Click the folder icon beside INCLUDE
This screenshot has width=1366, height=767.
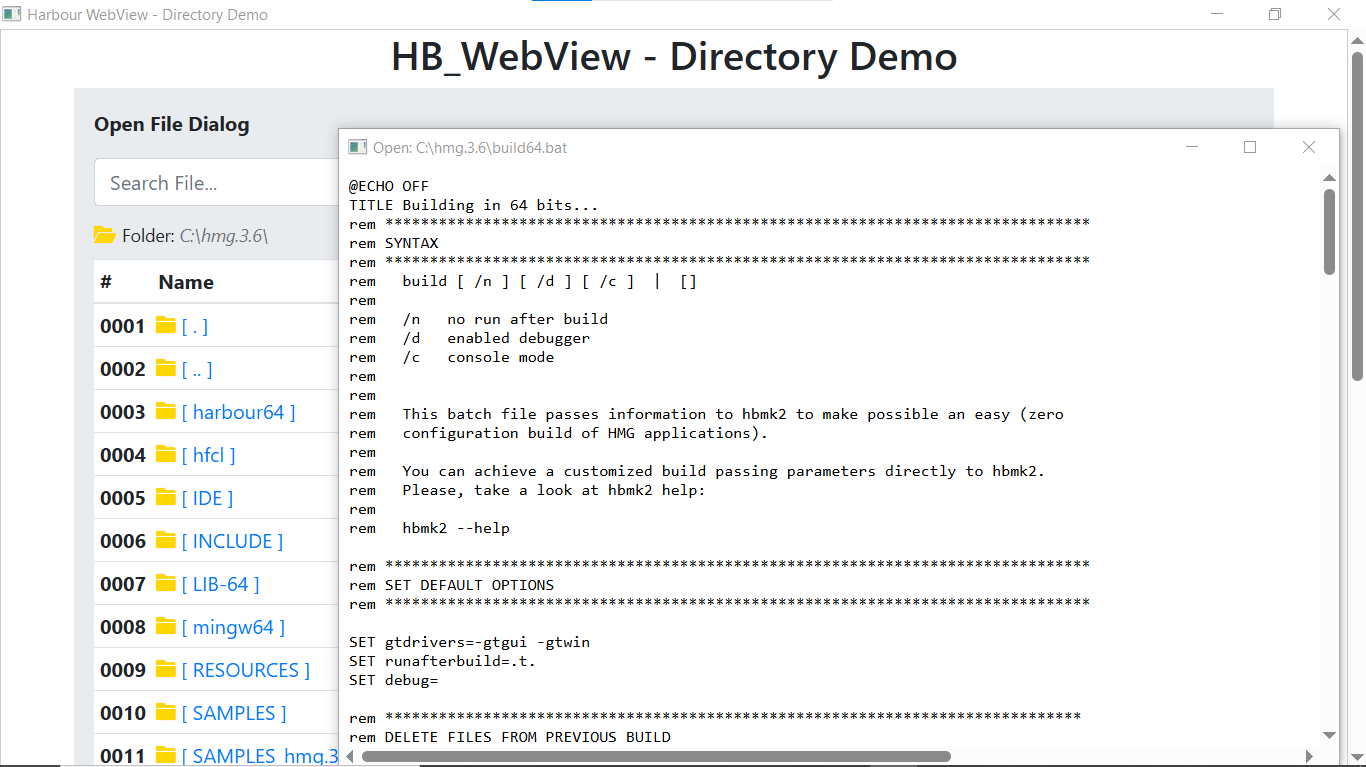[165, 540]
